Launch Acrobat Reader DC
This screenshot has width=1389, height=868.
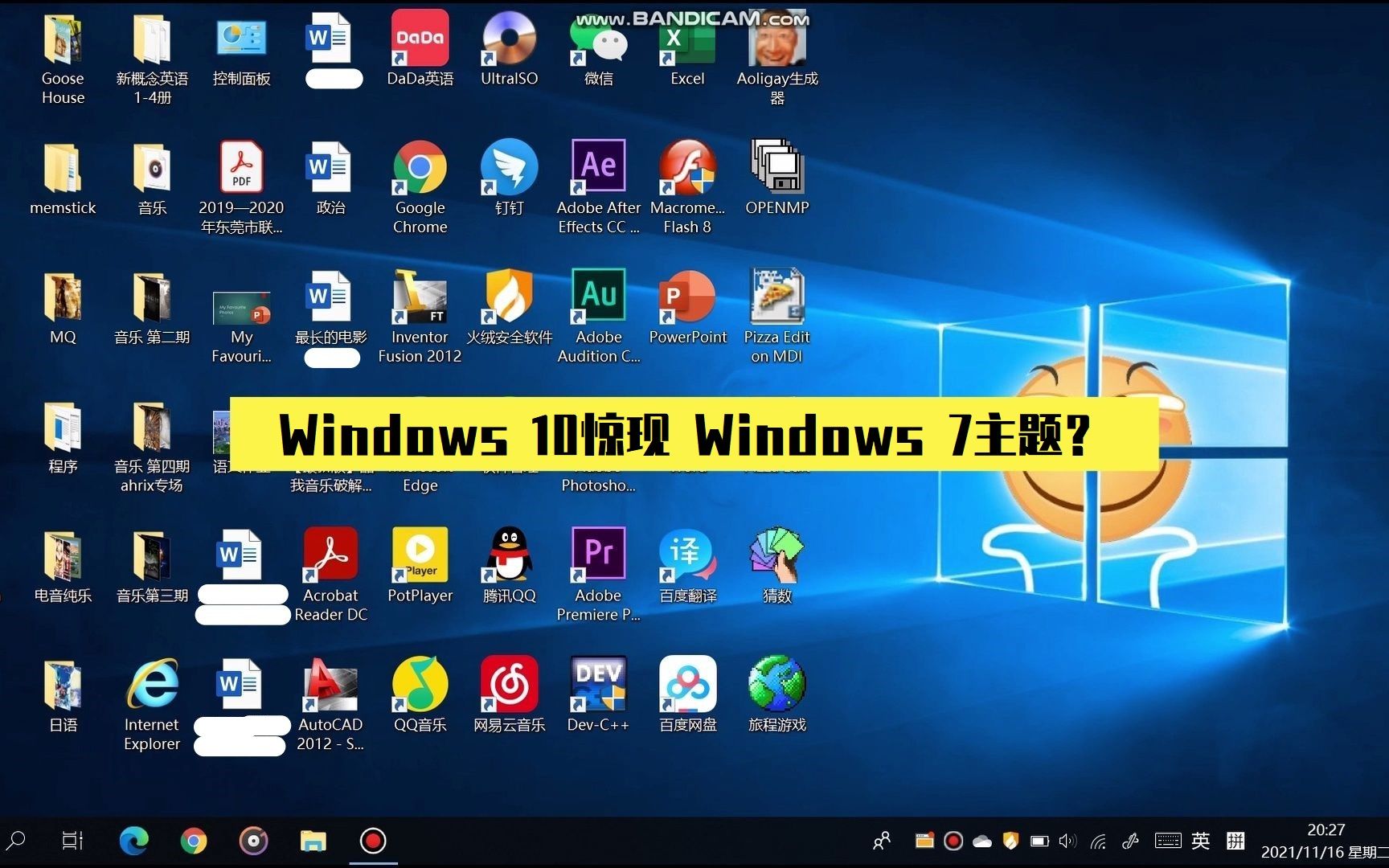tap(330, 575)
